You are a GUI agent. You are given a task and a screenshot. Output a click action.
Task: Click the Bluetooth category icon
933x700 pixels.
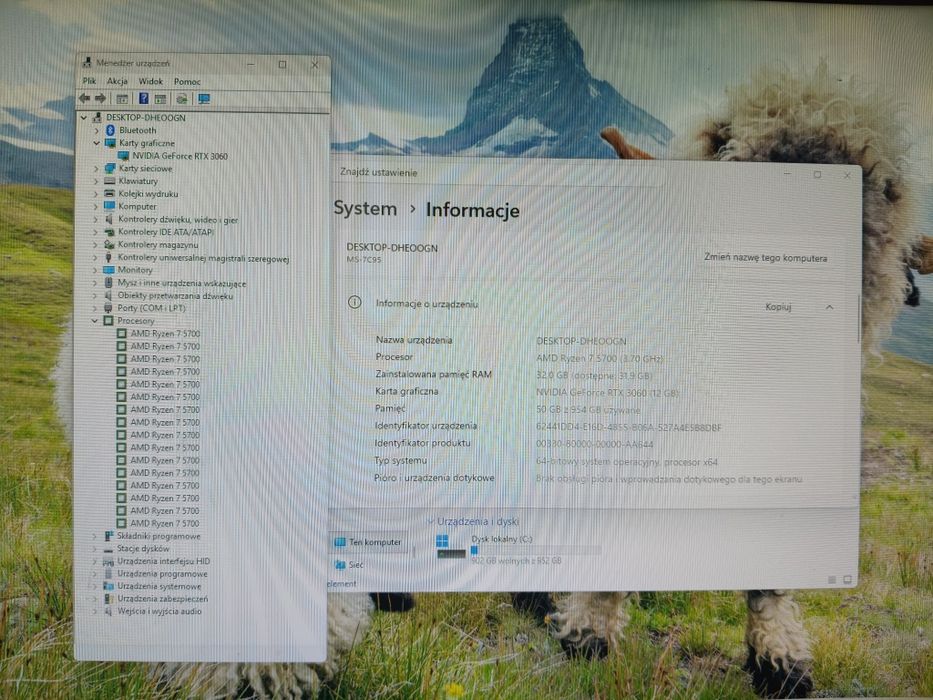(110, 130)
